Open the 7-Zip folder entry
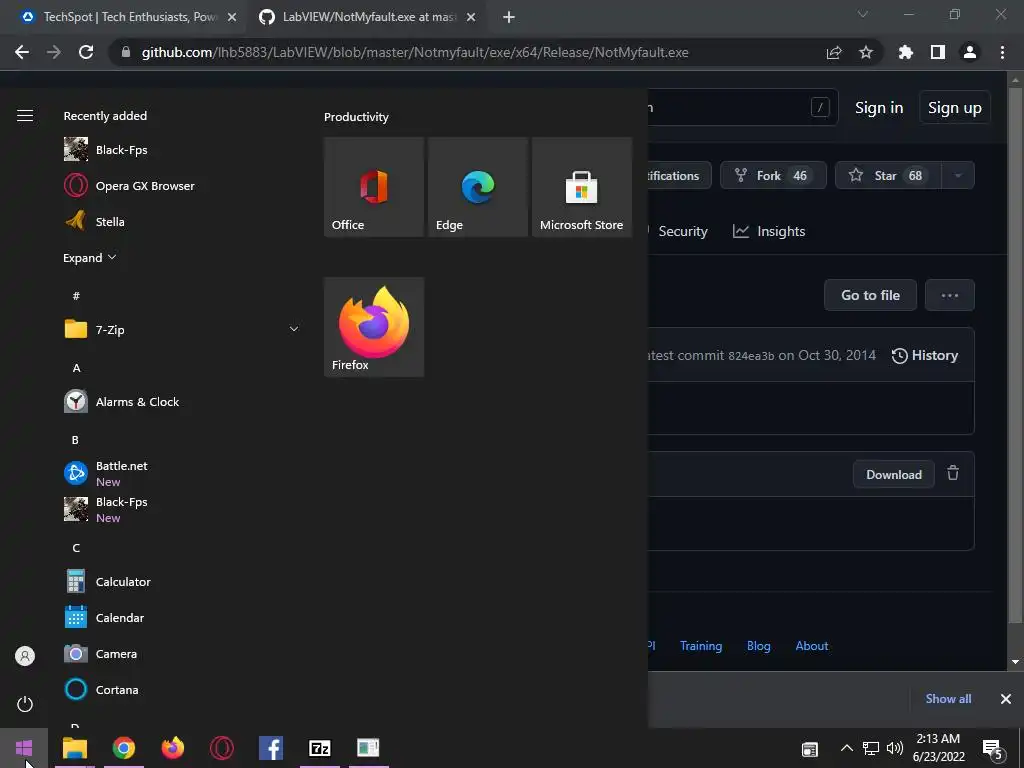 coord(182,329)
